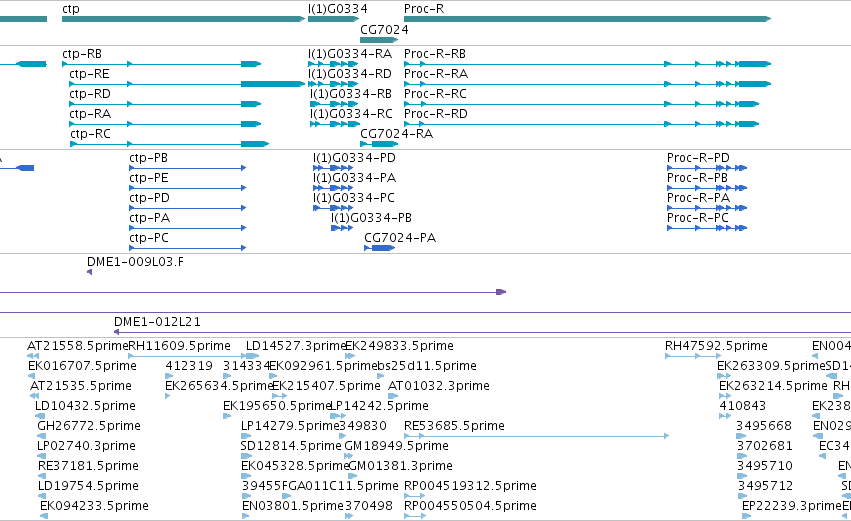The height and width of the screenshot is (521, 851).
Task: Choose transcript Proc-R-RD
Action: 581,124
